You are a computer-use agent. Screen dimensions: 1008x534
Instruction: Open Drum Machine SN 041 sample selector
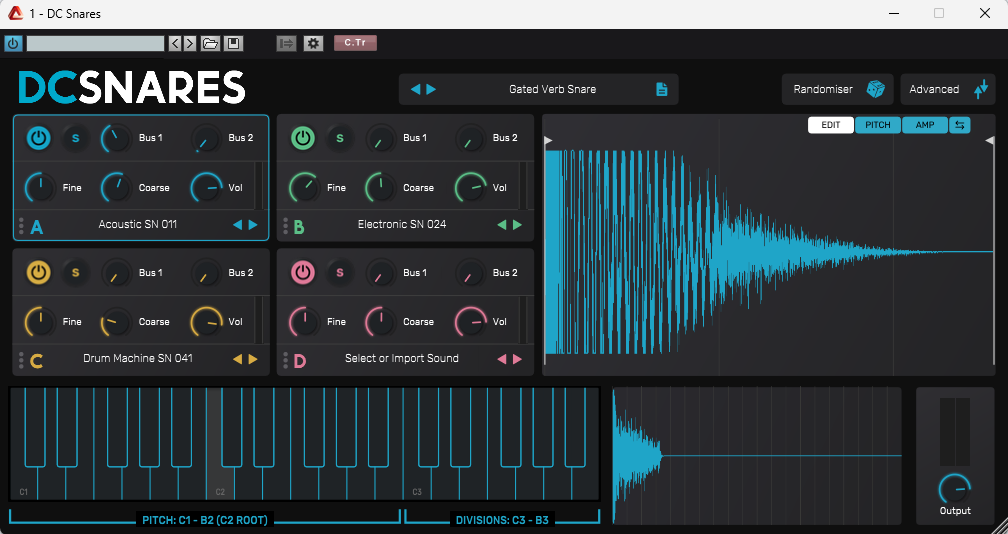pyautogui.click(x=138, y=358)
